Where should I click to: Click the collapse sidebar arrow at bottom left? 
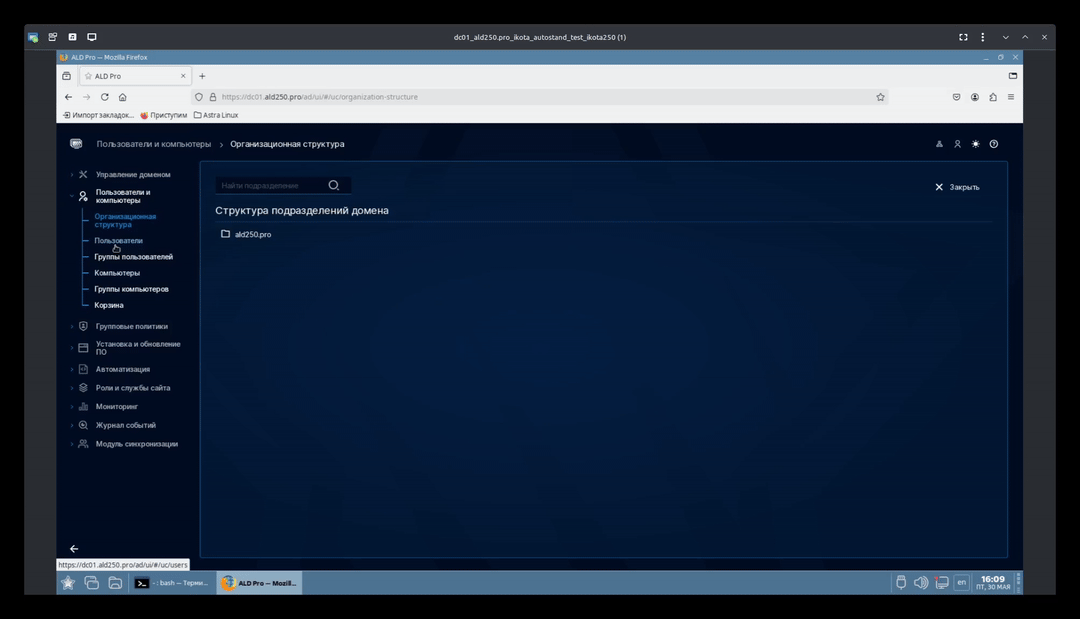pos(74,549)
